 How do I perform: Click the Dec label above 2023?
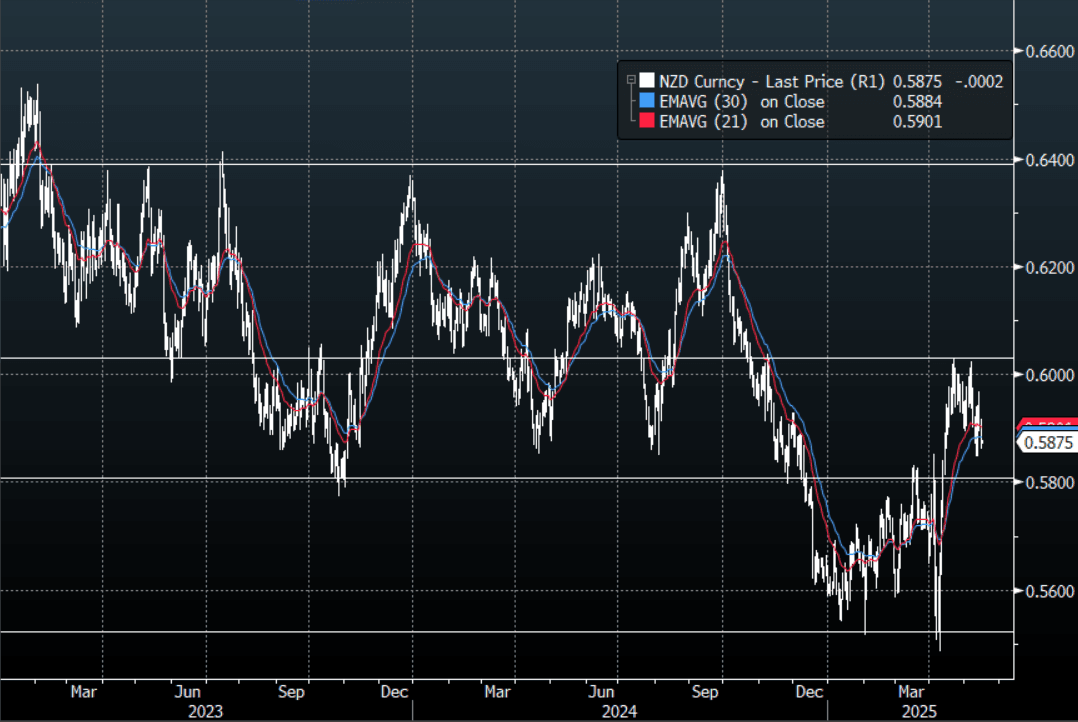tap(394, 691)
